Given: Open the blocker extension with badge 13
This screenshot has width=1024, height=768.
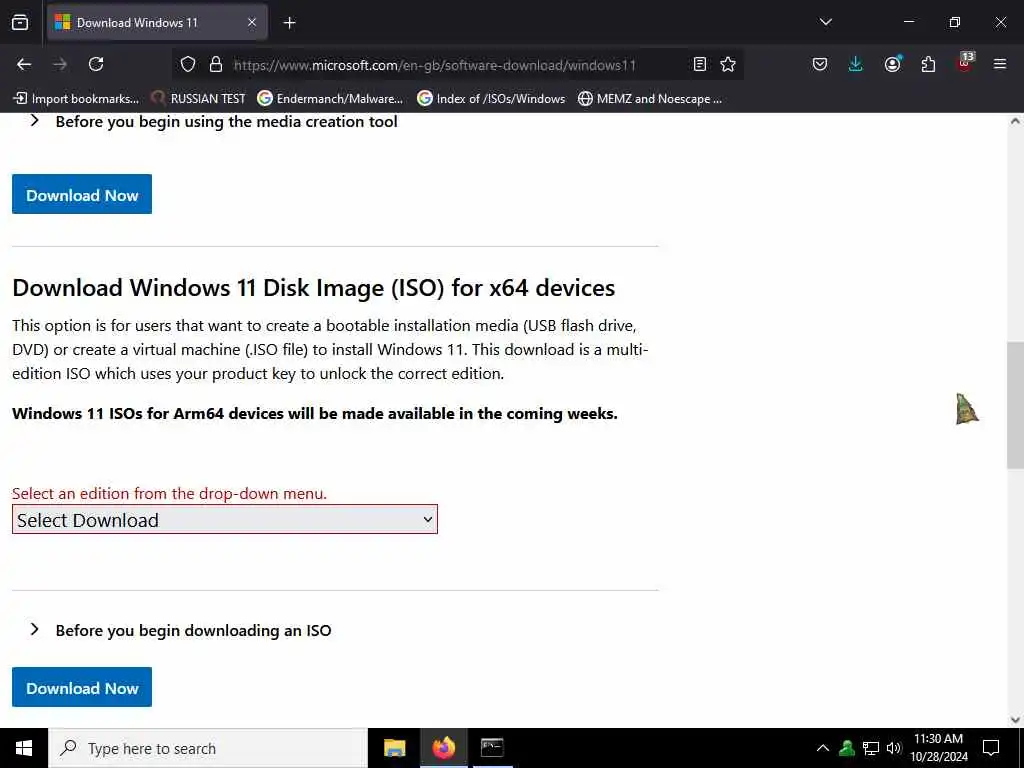Looking at the screenshot, I should pyautogui.click(x=965, y=62).
